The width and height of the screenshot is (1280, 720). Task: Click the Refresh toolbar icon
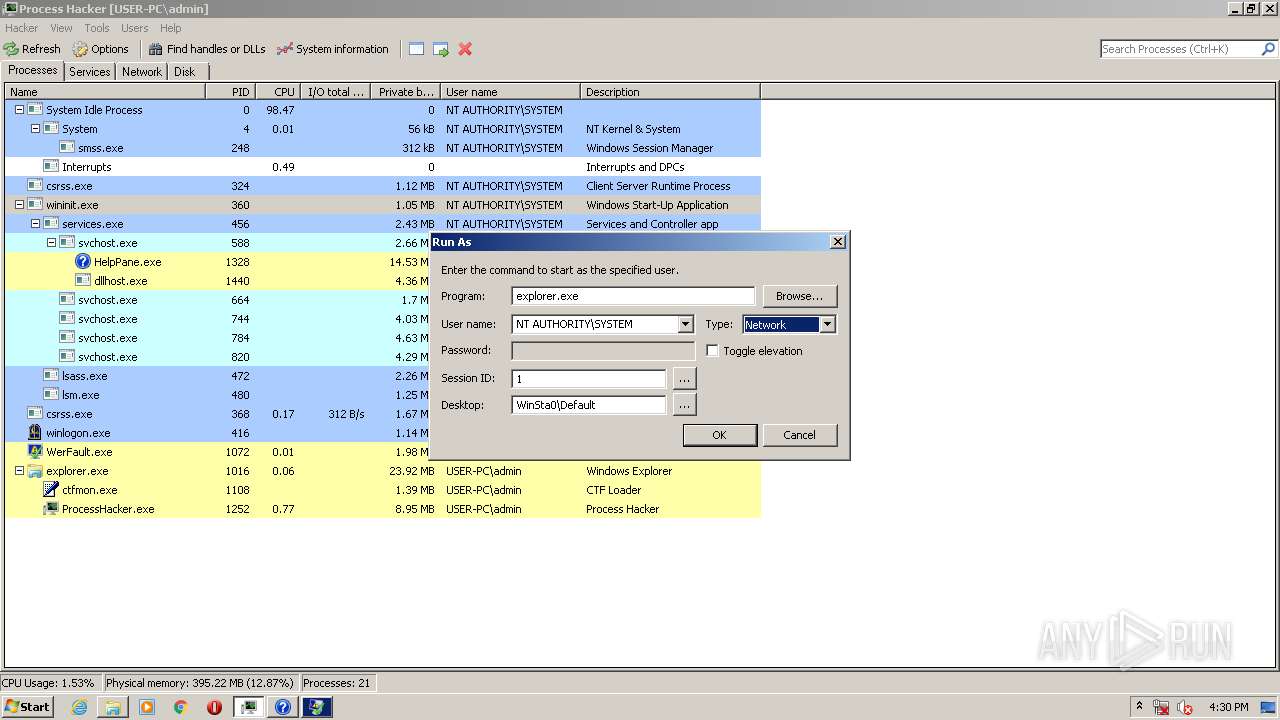11,49
